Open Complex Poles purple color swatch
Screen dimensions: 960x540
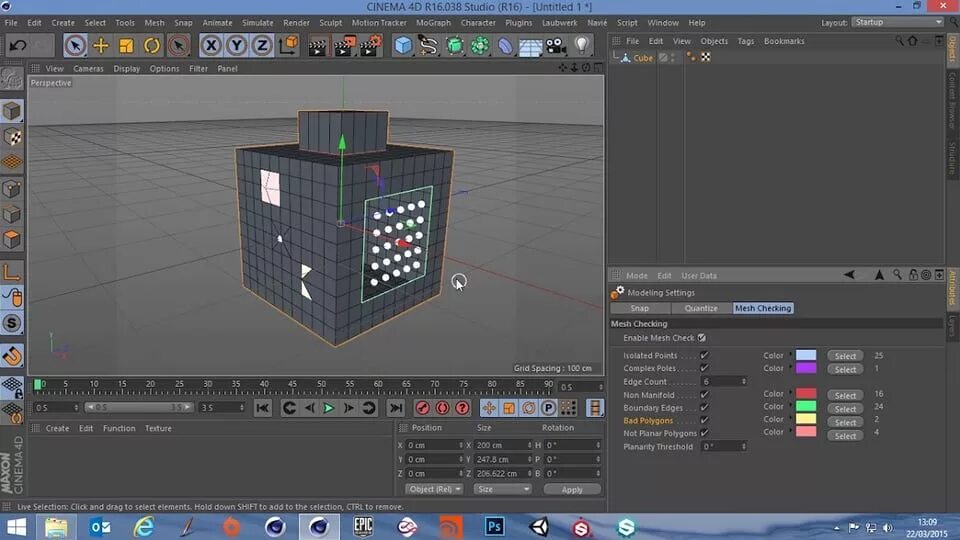[806, 368]
